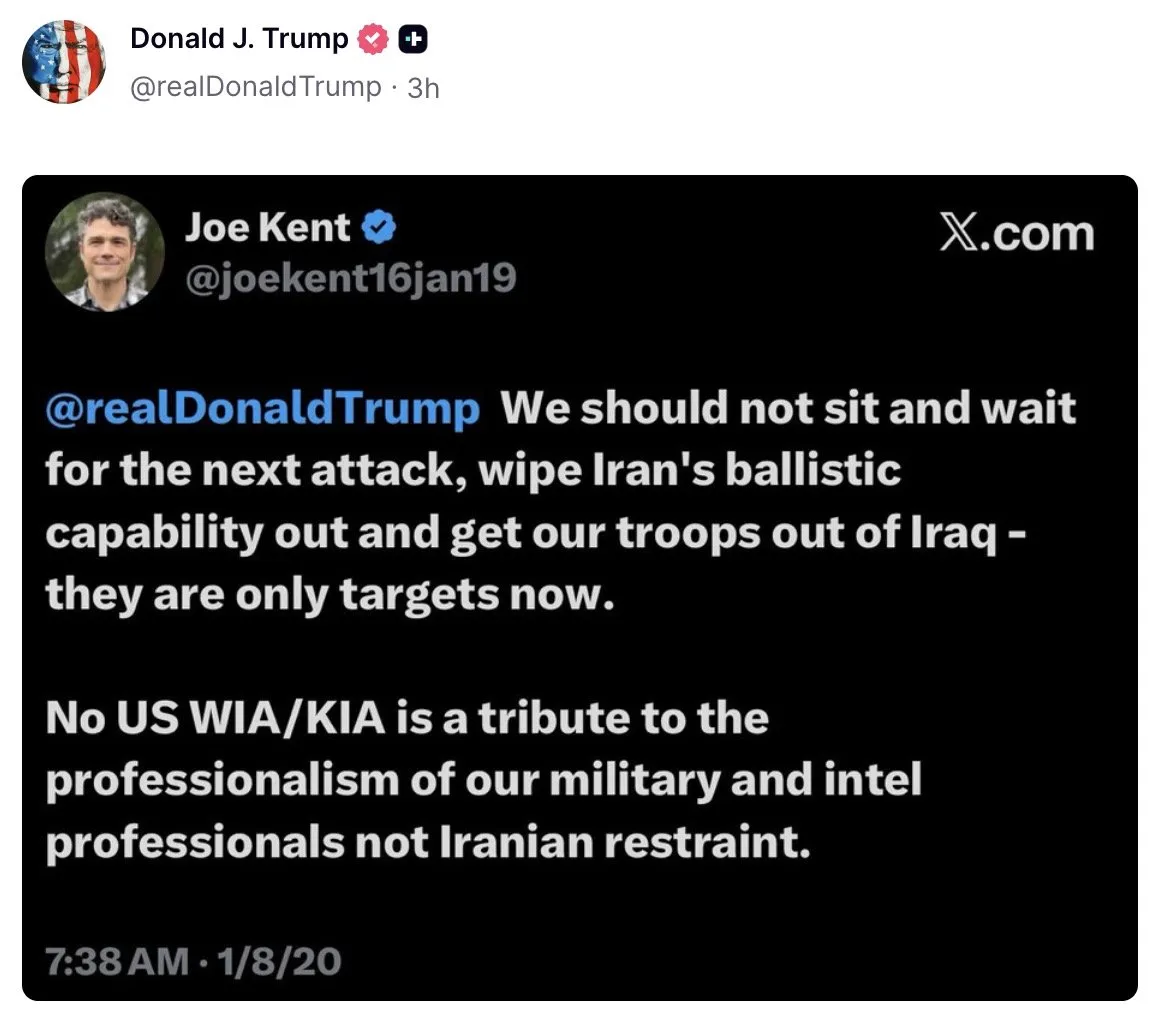Open the "Donald J. Trump" display name
The width and height of the screenshot is (1156, 1020).
[x=239, y=39]
